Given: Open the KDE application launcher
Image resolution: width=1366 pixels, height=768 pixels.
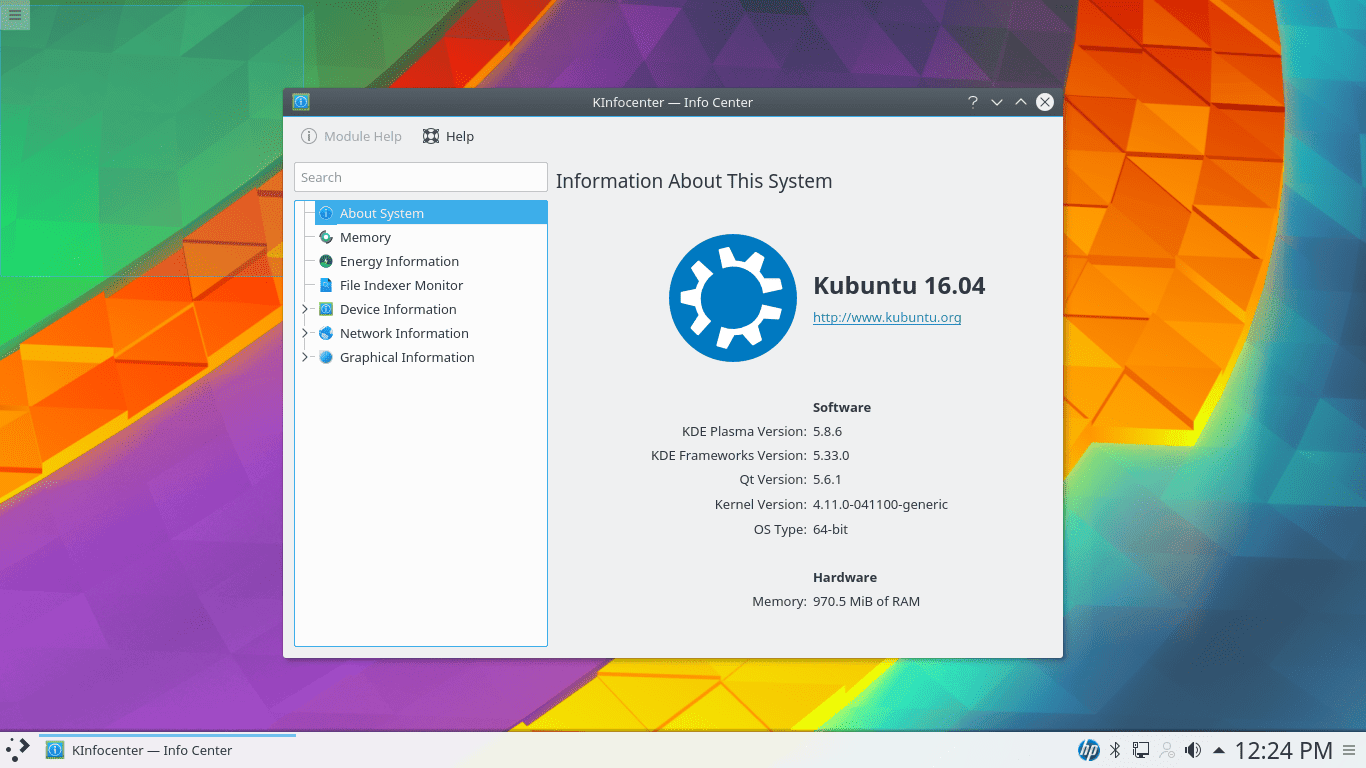Looking at the screenshot, I should tap(18, 750).
